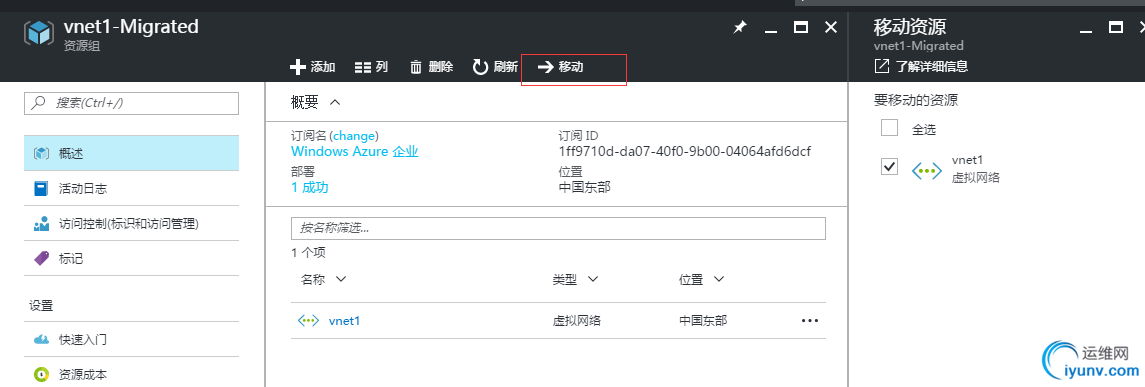1145x387 pixels.
Task: Click the 移动 (Move) arrow button
Action: pyautogui.click(x=561, y=67)
